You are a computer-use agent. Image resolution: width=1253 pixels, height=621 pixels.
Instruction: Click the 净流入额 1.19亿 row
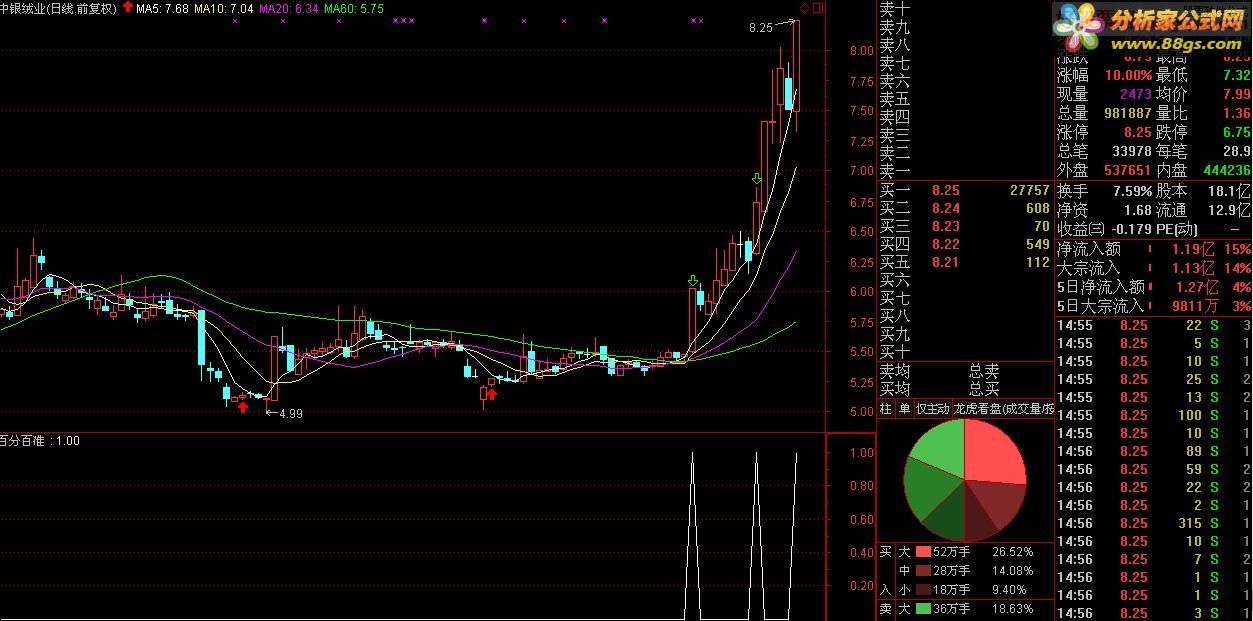pos(1154,249)
